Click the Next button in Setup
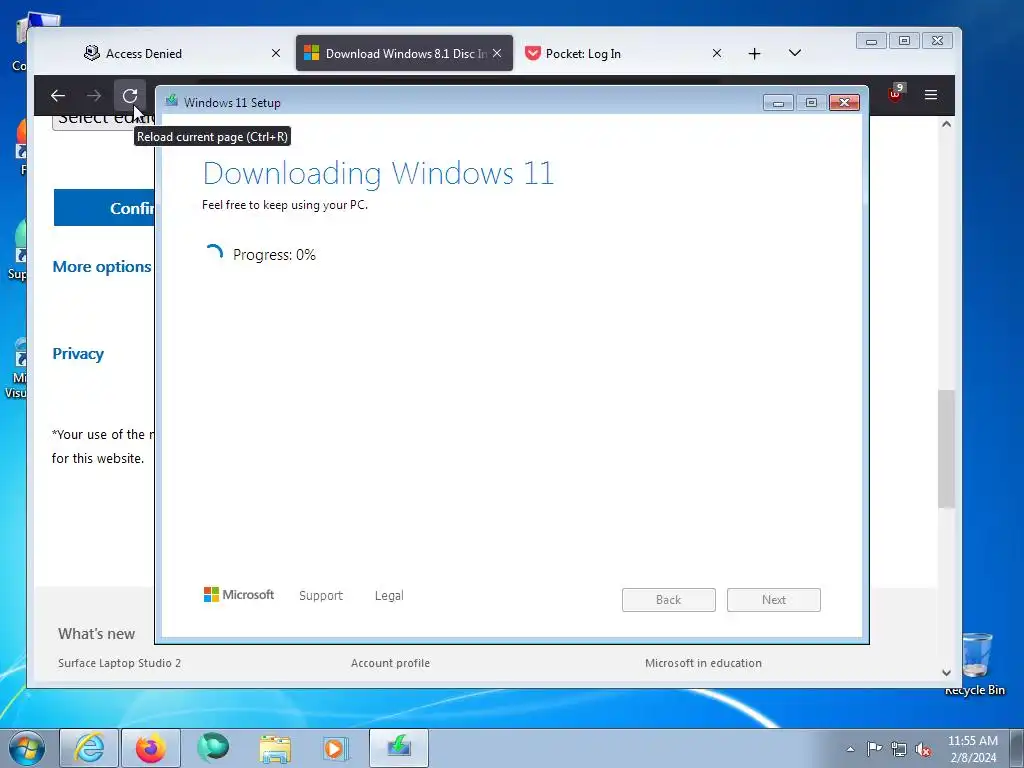 coord(774,600)
